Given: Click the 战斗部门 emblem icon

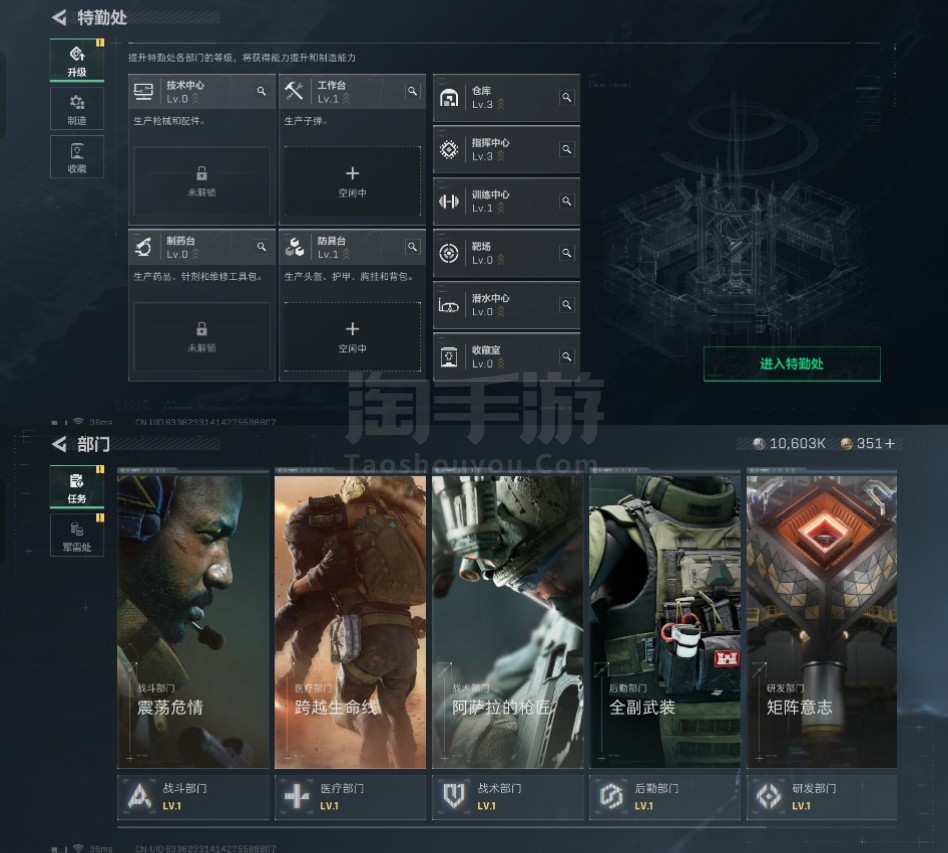Looking at the screenshot, I should 140,796.
